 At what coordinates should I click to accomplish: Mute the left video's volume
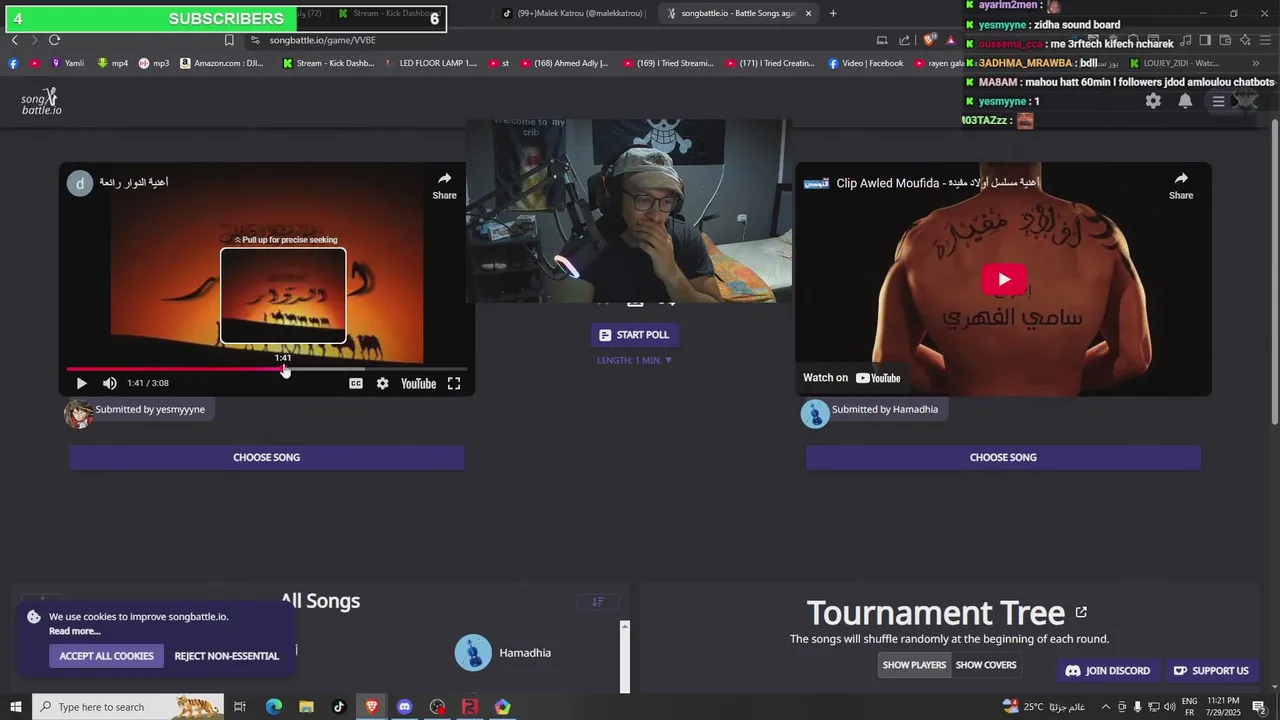pyautogui.click(x=110, y=383)
